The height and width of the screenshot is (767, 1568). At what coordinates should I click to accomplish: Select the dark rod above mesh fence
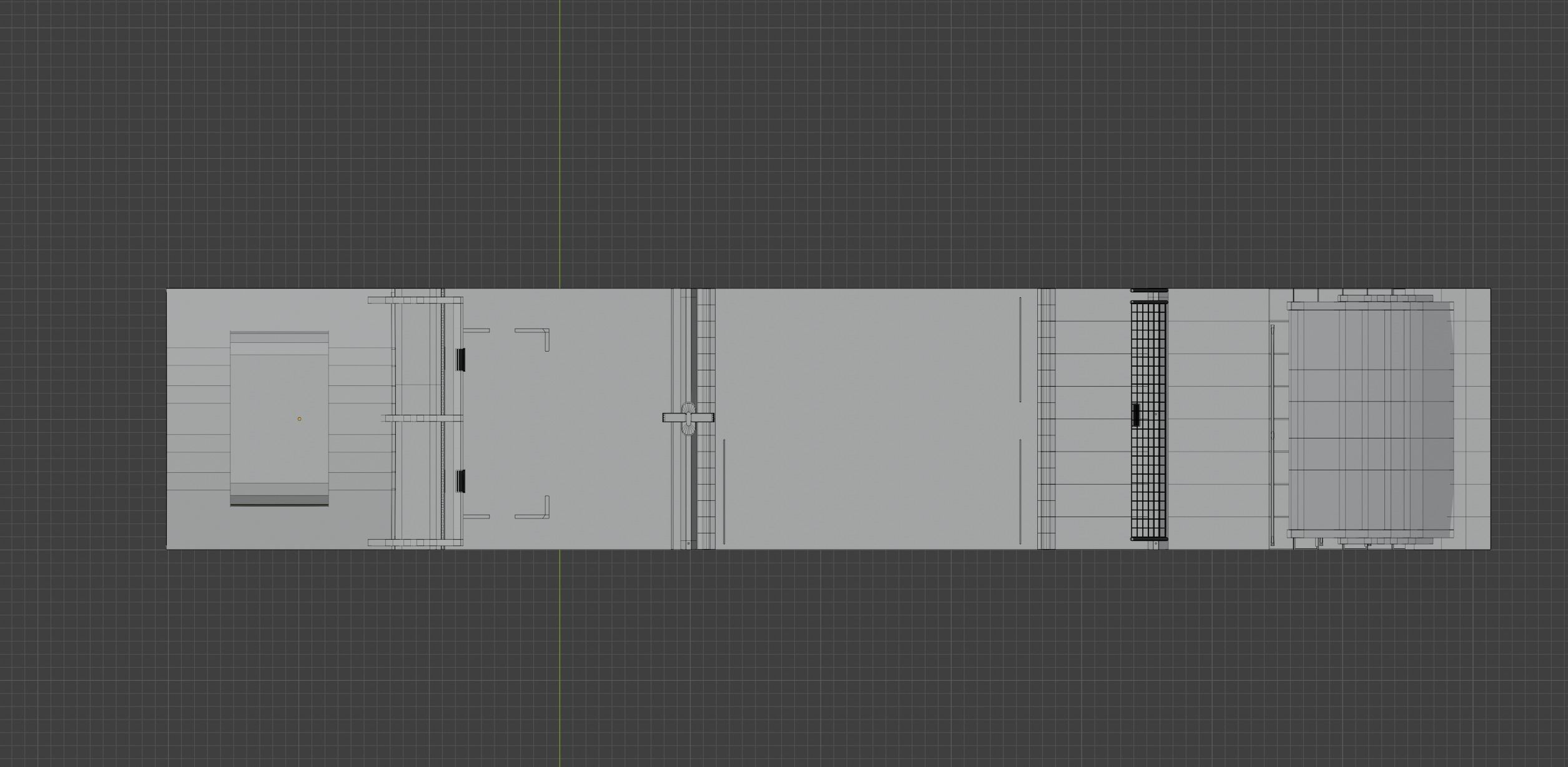tap(1149, 290)
